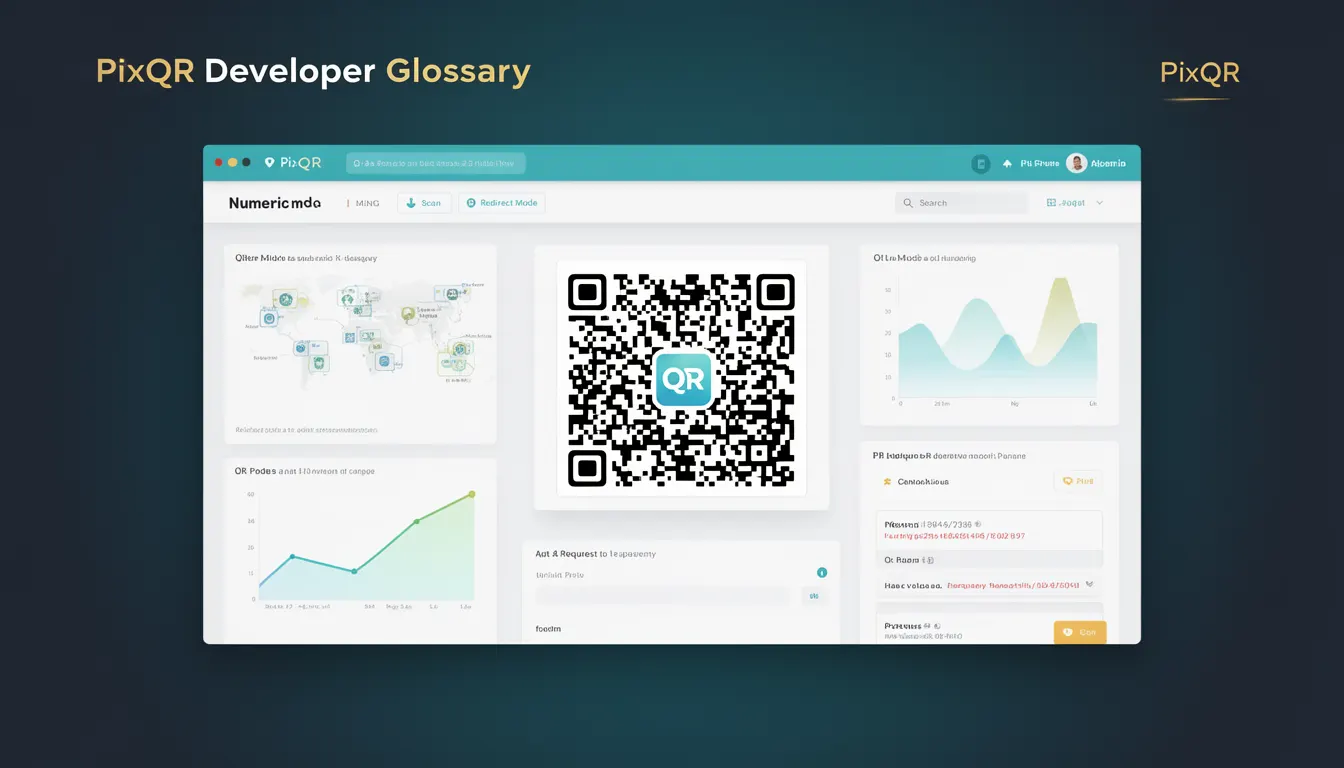
Task: Click the 'Add A Request' panel heading
Action: click(x=595, y=553)
